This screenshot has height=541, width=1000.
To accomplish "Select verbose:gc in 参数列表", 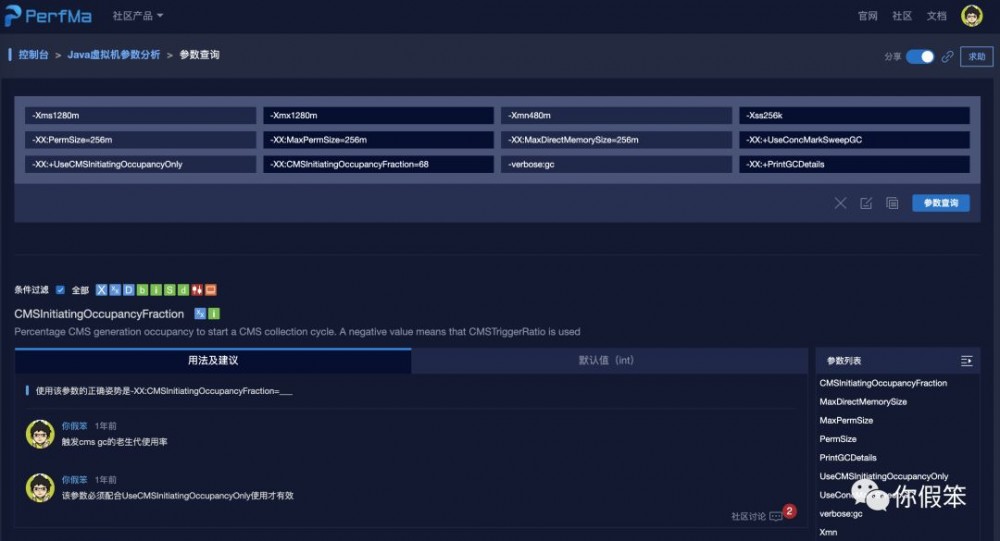I will [841, 514].
